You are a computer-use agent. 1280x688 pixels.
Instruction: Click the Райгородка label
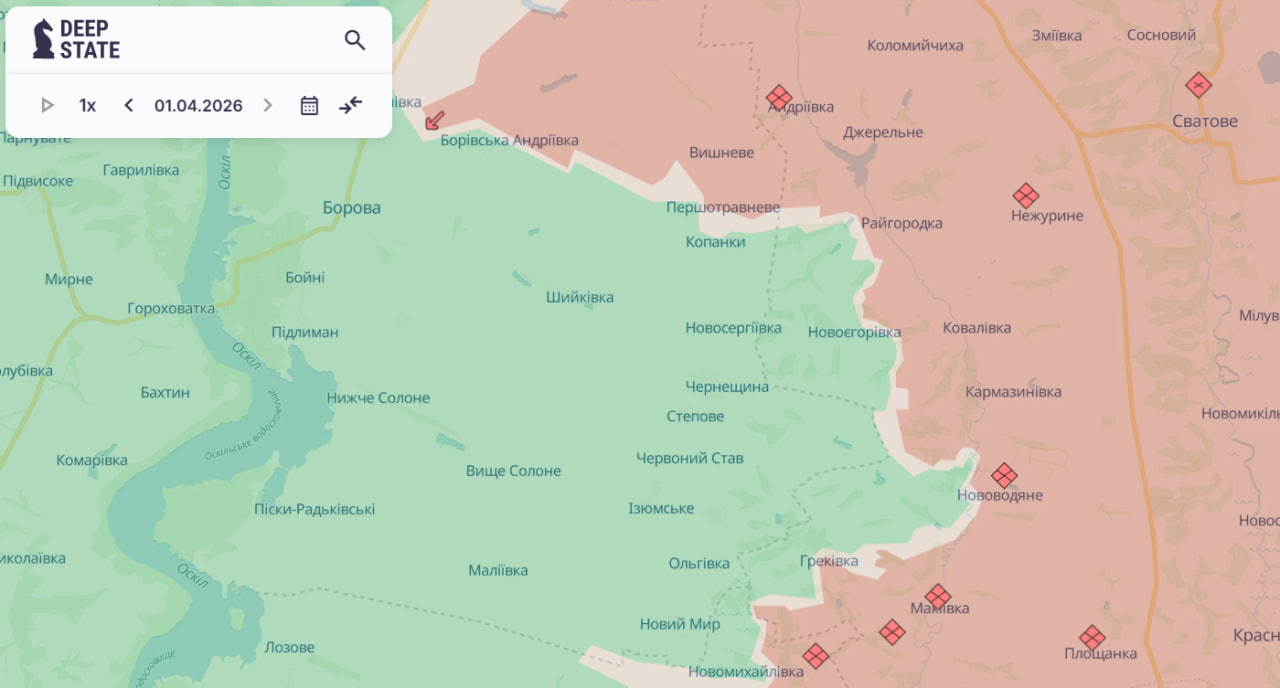pos(901,223)
